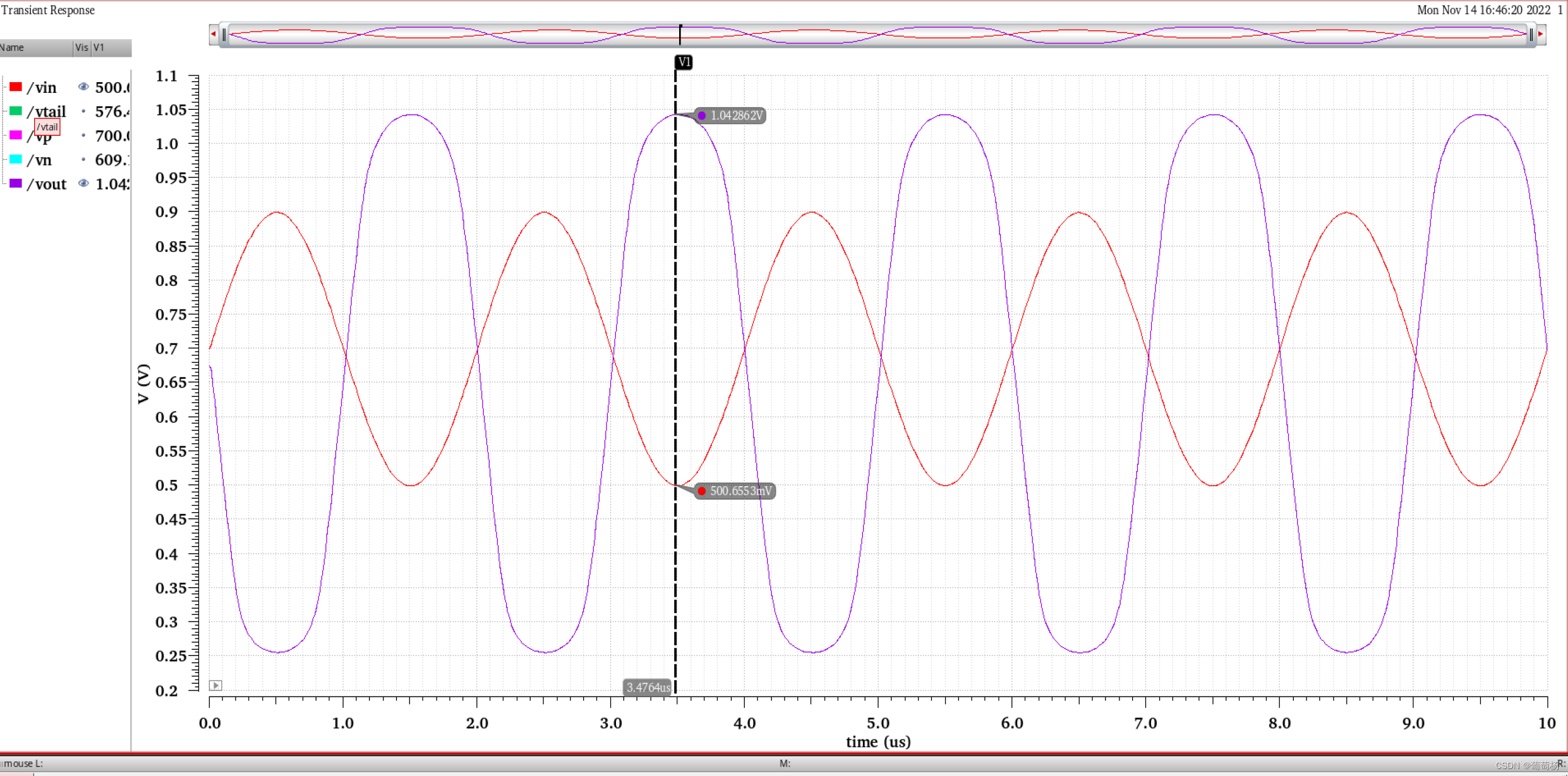
Task: Click the Vis column header
Action: click(82, 48)
